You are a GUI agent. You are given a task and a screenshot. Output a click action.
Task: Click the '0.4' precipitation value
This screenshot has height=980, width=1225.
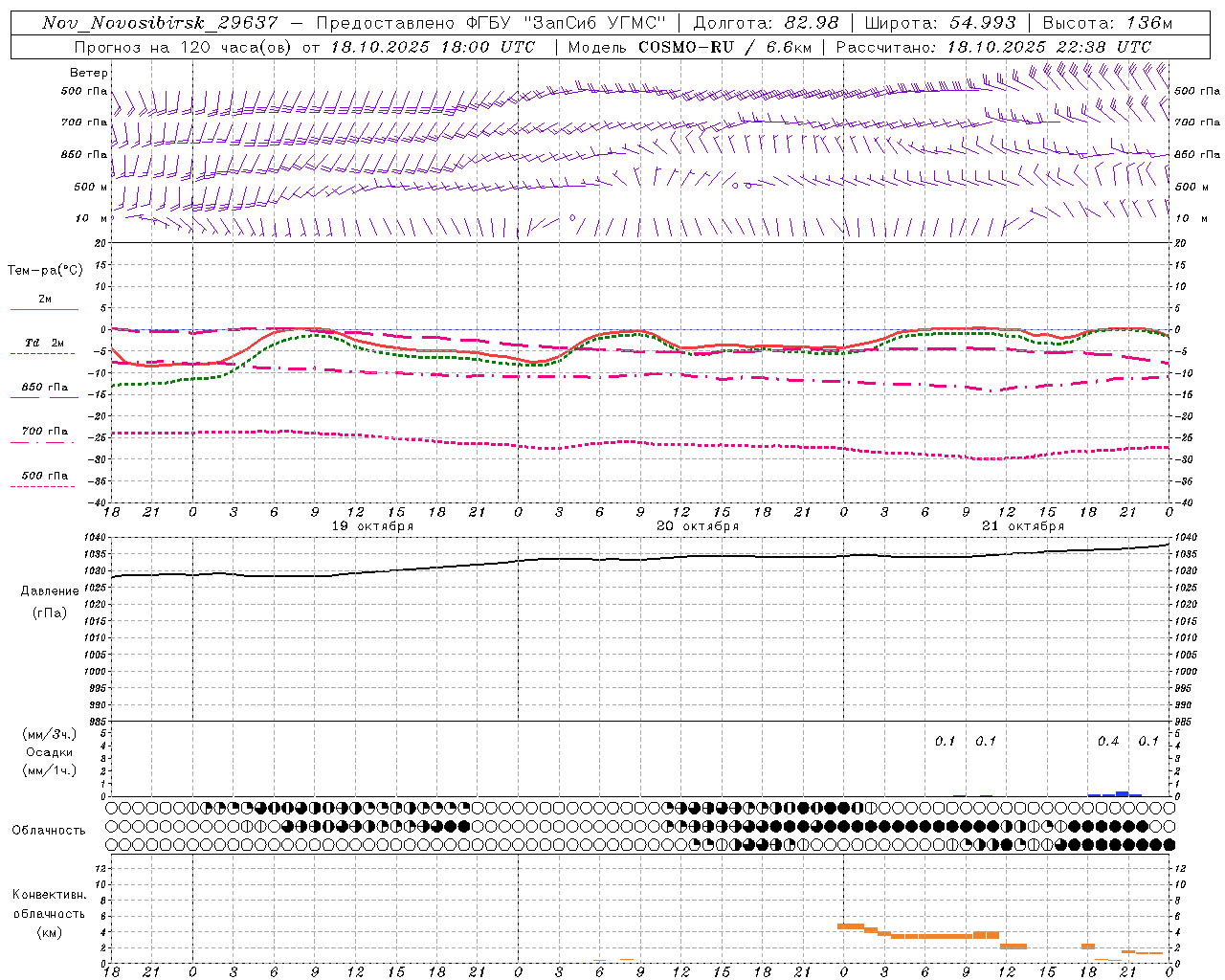pos(1108,741)
